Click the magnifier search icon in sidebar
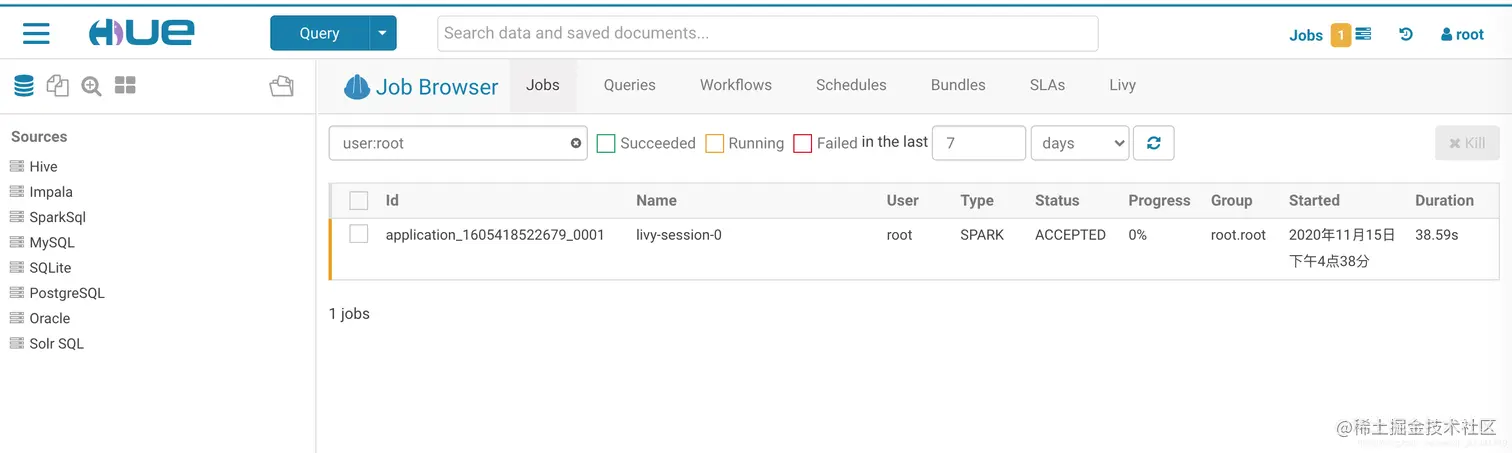 point(92,86)
